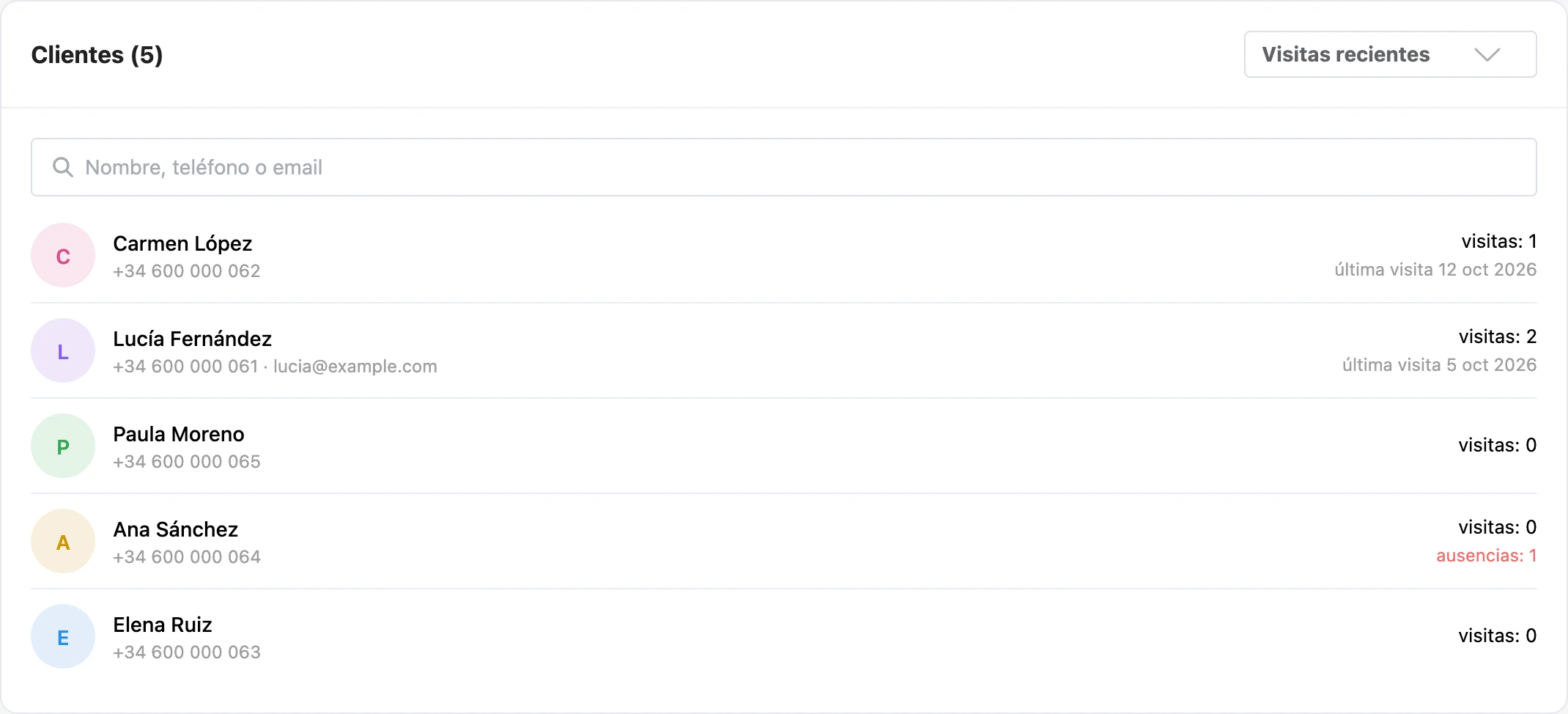Image resolution: width=1568 pixels, height=714 pixels.
Task: Click the visitas: 2 count for Lucía
Action: point(1498,336)
